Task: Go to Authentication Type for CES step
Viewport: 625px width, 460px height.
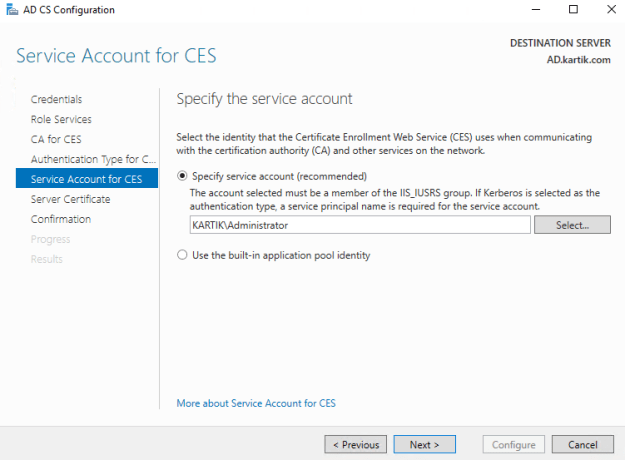Action: (93, 159)
